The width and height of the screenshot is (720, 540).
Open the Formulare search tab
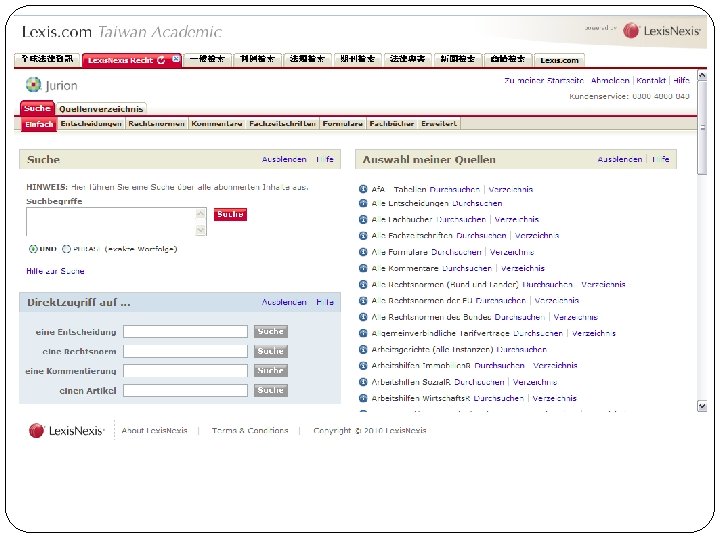coord(343,124)
